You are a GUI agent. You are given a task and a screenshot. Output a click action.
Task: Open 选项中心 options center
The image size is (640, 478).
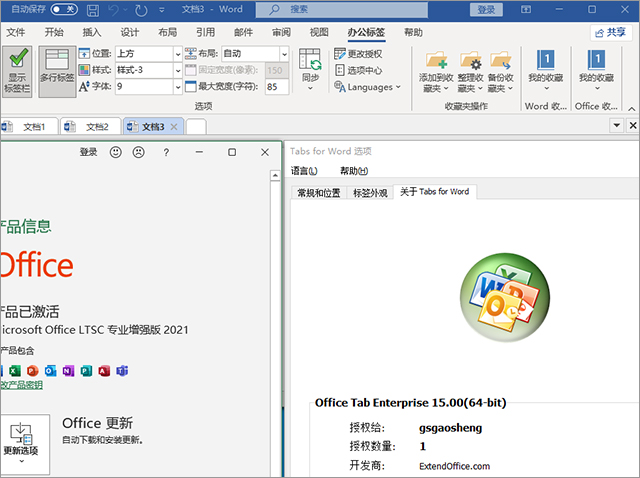(x=358, y=70)
